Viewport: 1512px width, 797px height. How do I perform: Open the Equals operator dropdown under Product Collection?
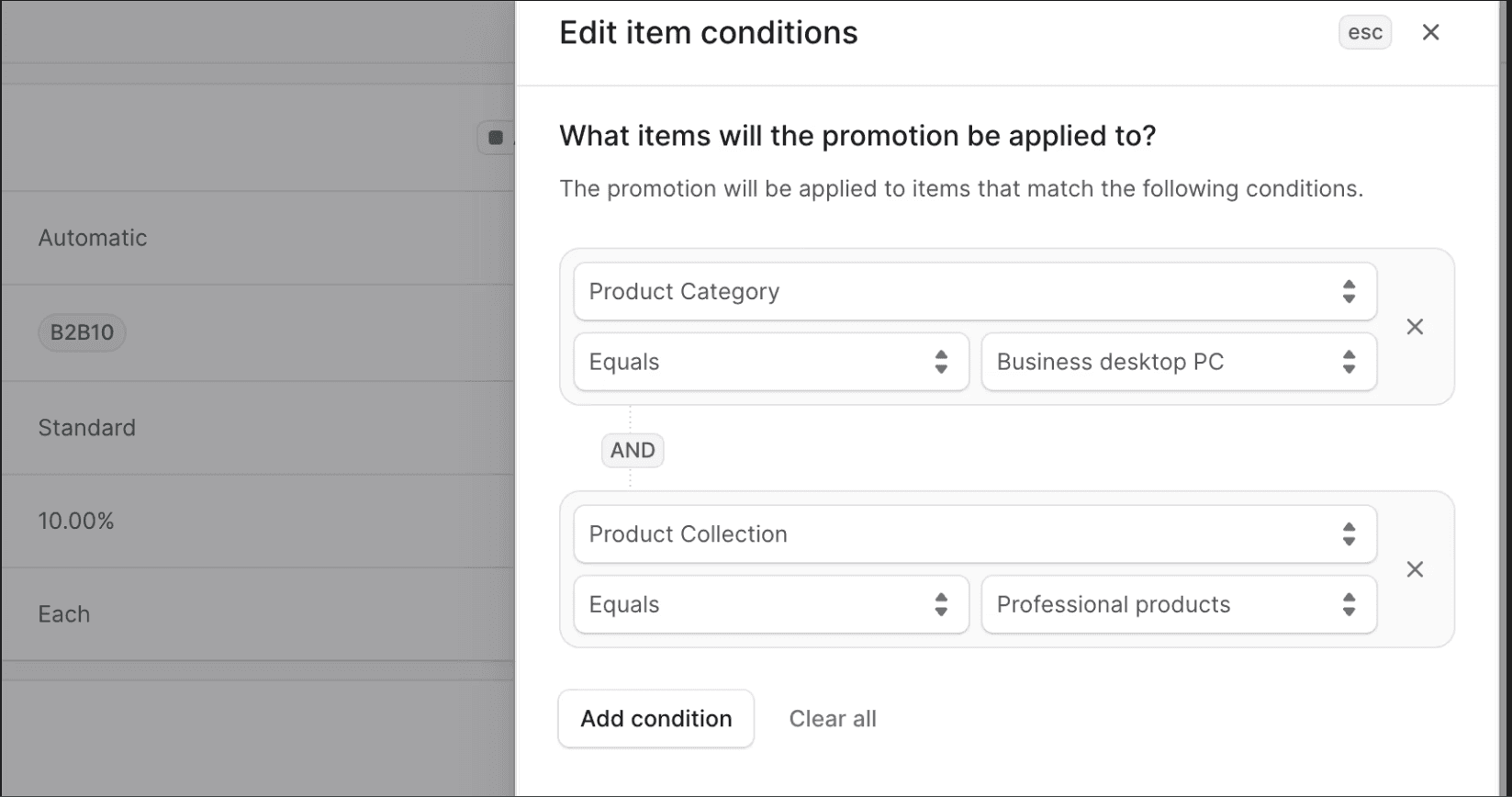point(770,604)
